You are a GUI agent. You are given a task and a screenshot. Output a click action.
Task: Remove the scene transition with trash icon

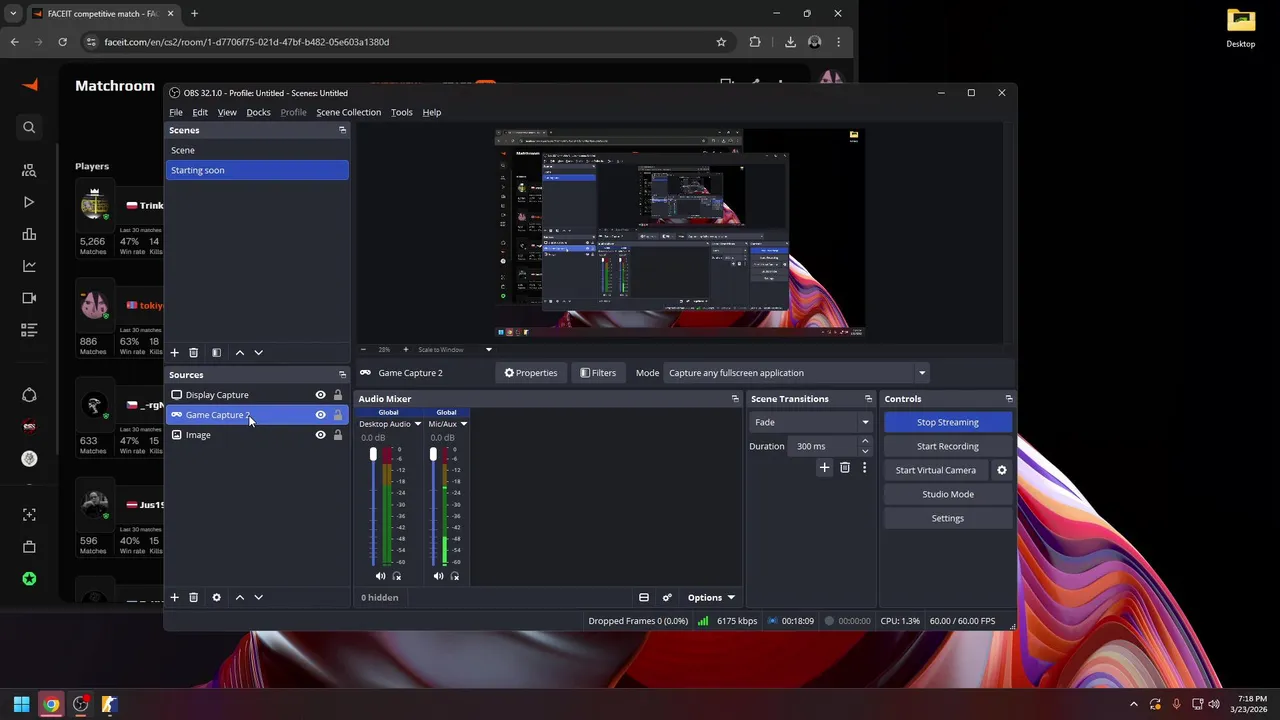[x=845, y=467]
